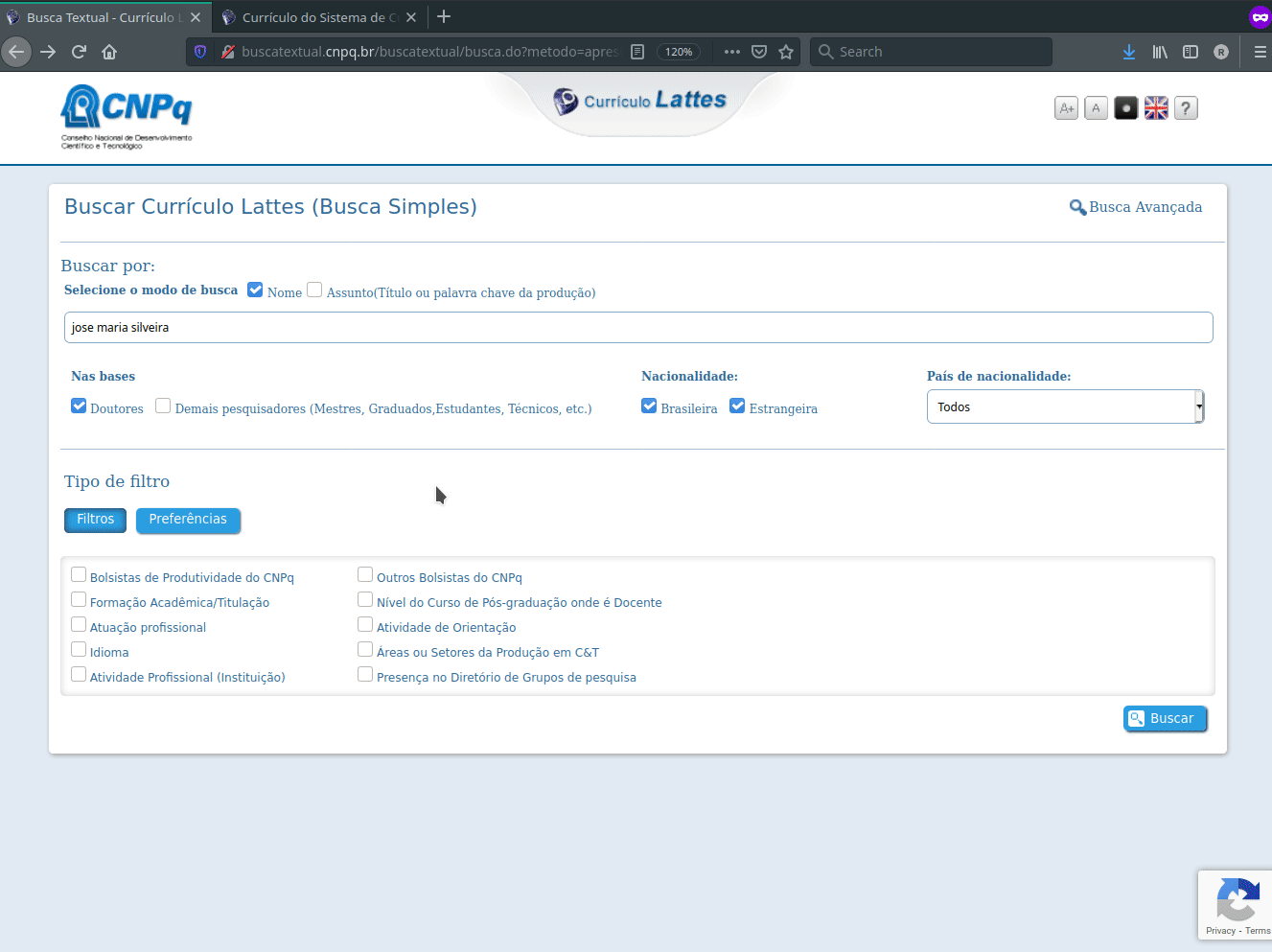
Task: Check Áreas ou Setores da Produção filter
Action: [365, 649]
